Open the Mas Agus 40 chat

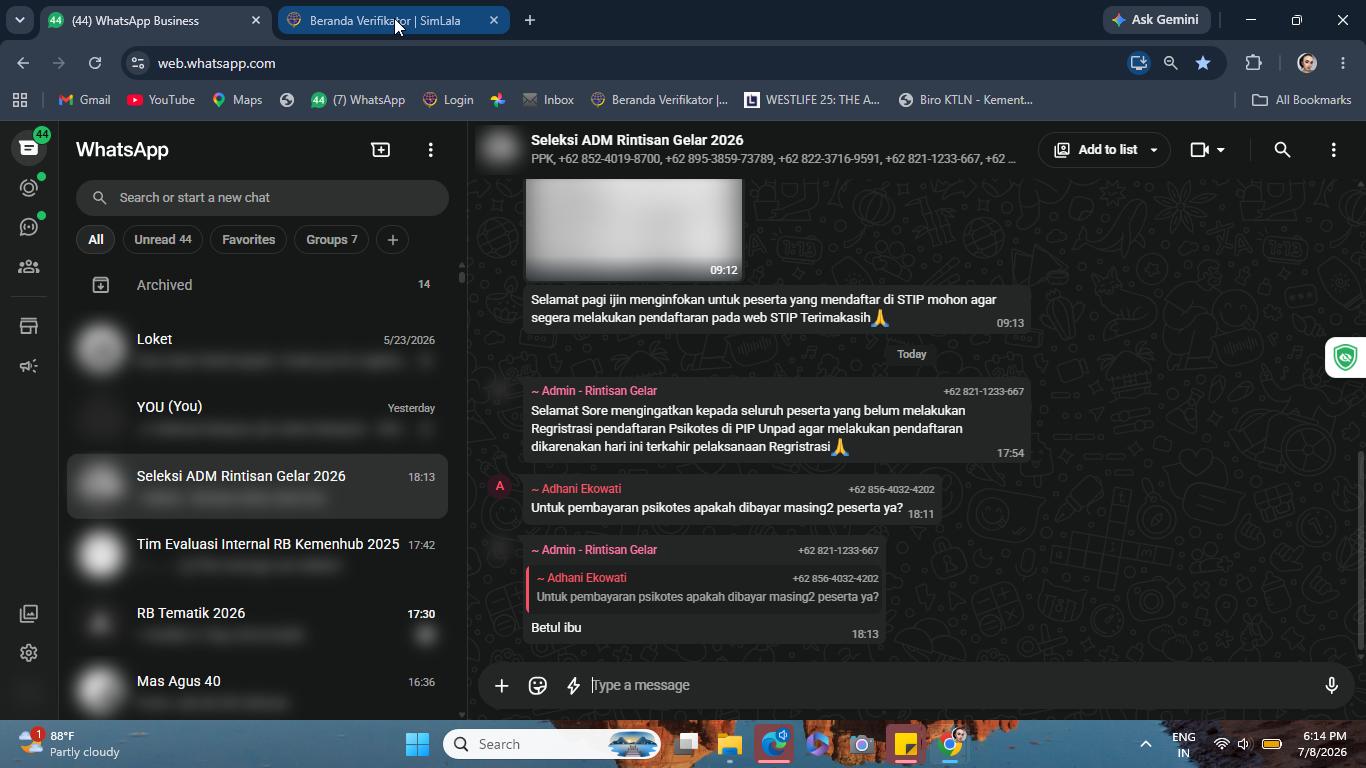tap(258, 692)
